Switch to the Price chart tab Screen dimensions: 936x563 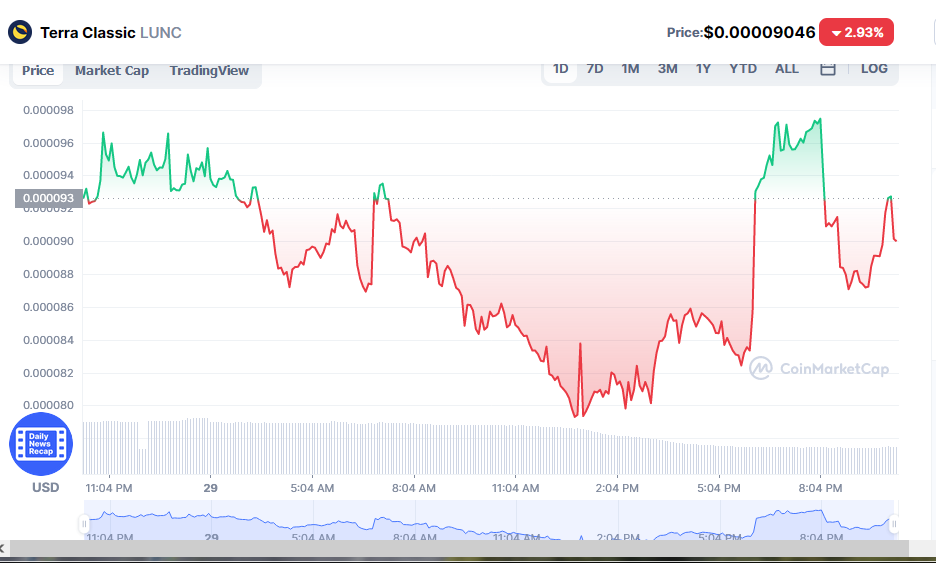tap(38, 71)
